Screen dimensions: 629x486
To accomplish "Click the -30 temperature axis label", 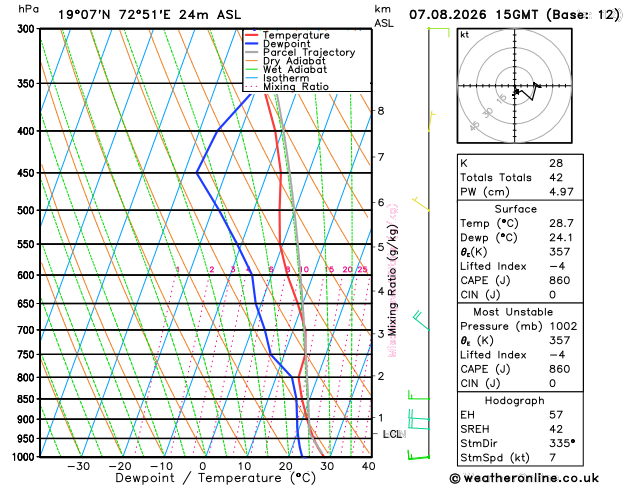I will point(79,466).
